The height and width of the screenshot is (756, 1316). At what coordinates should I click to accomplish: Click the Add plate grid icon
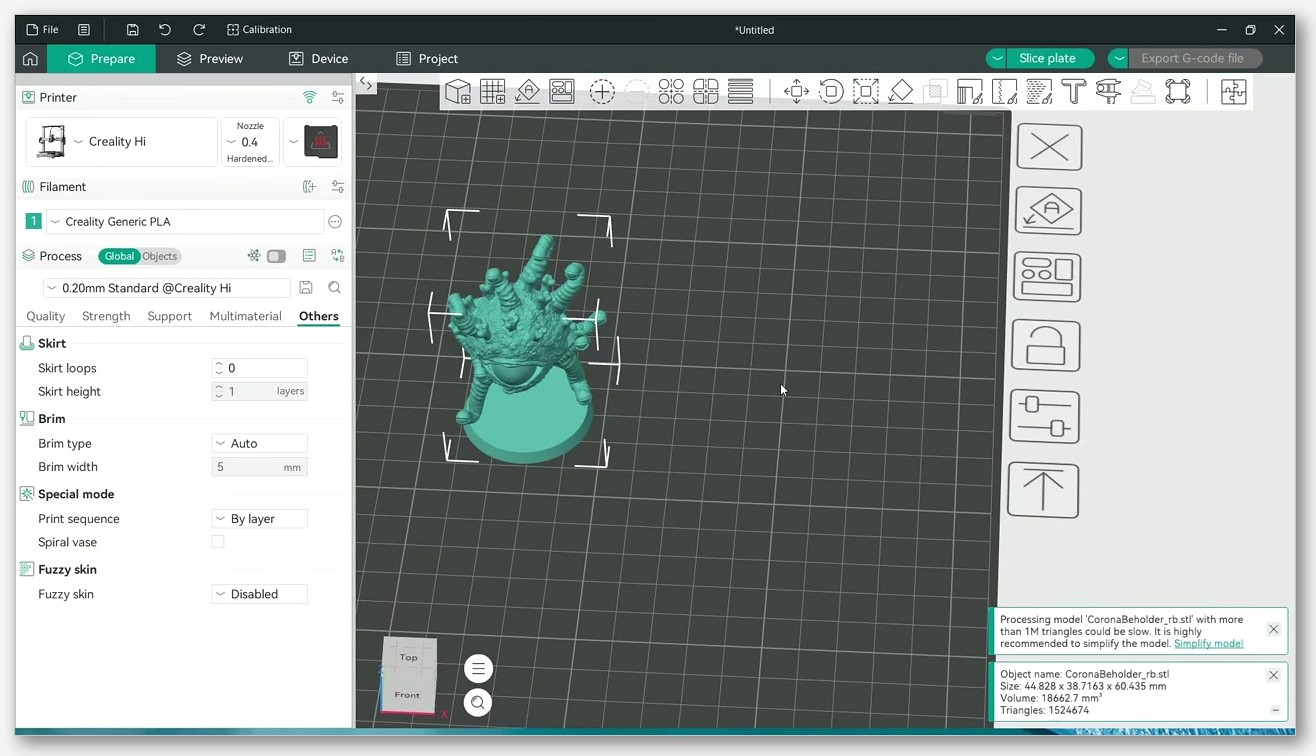click(x=492, y=92)
